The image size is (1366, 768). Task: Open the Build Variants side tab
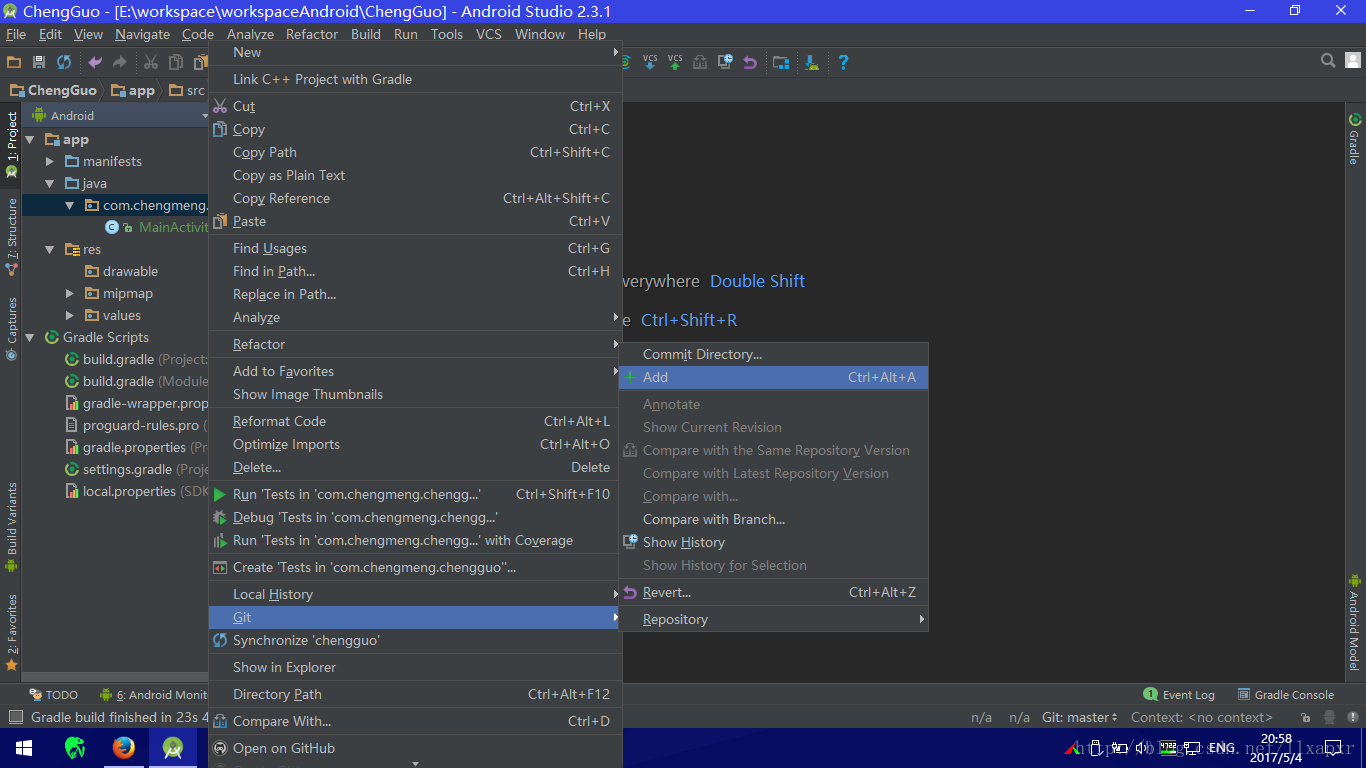click(12, 526)
